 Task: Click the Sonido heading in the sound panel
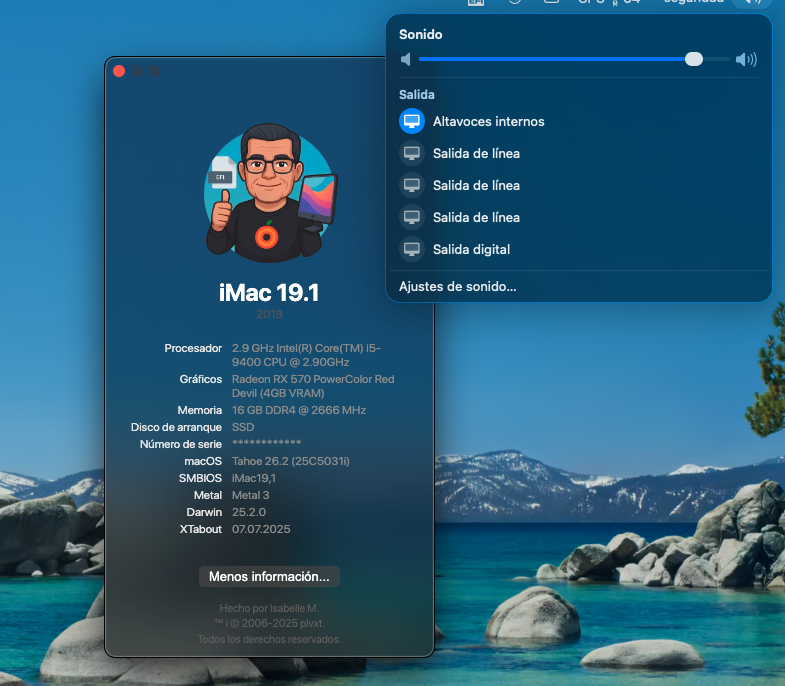421,35
